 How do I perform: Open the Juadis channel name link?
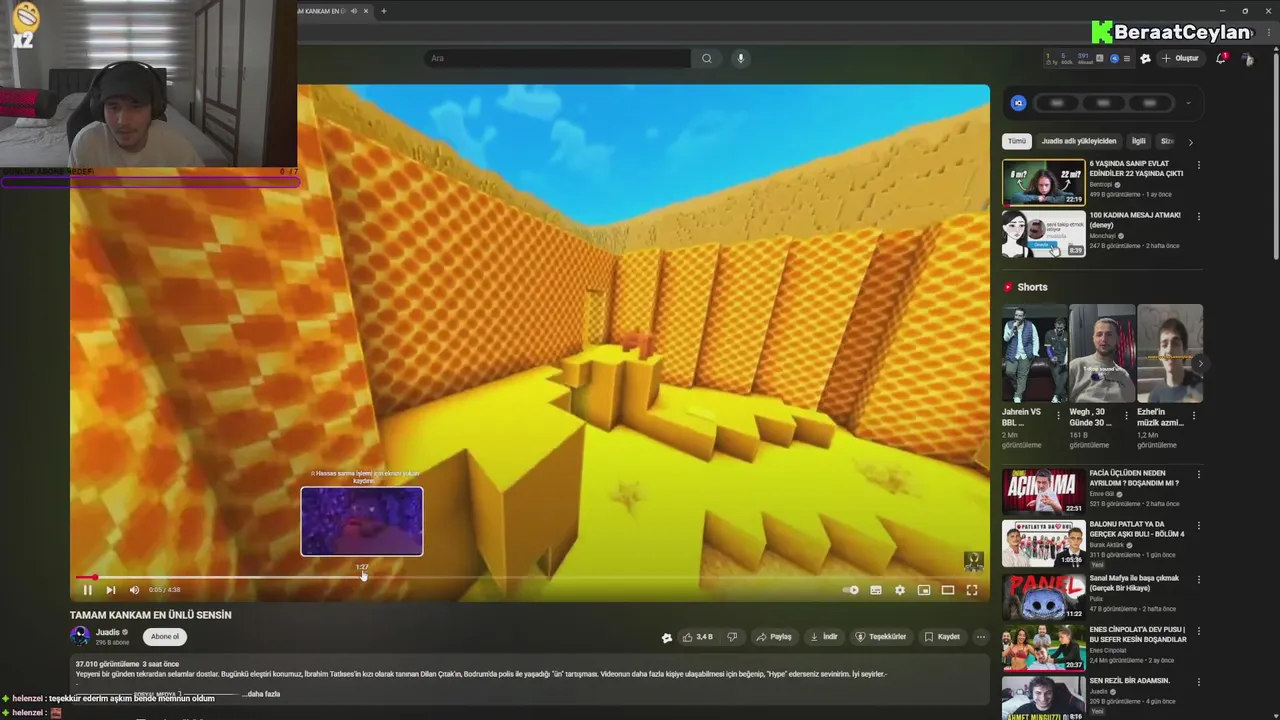pyautogui.click(x=107, y=632)
